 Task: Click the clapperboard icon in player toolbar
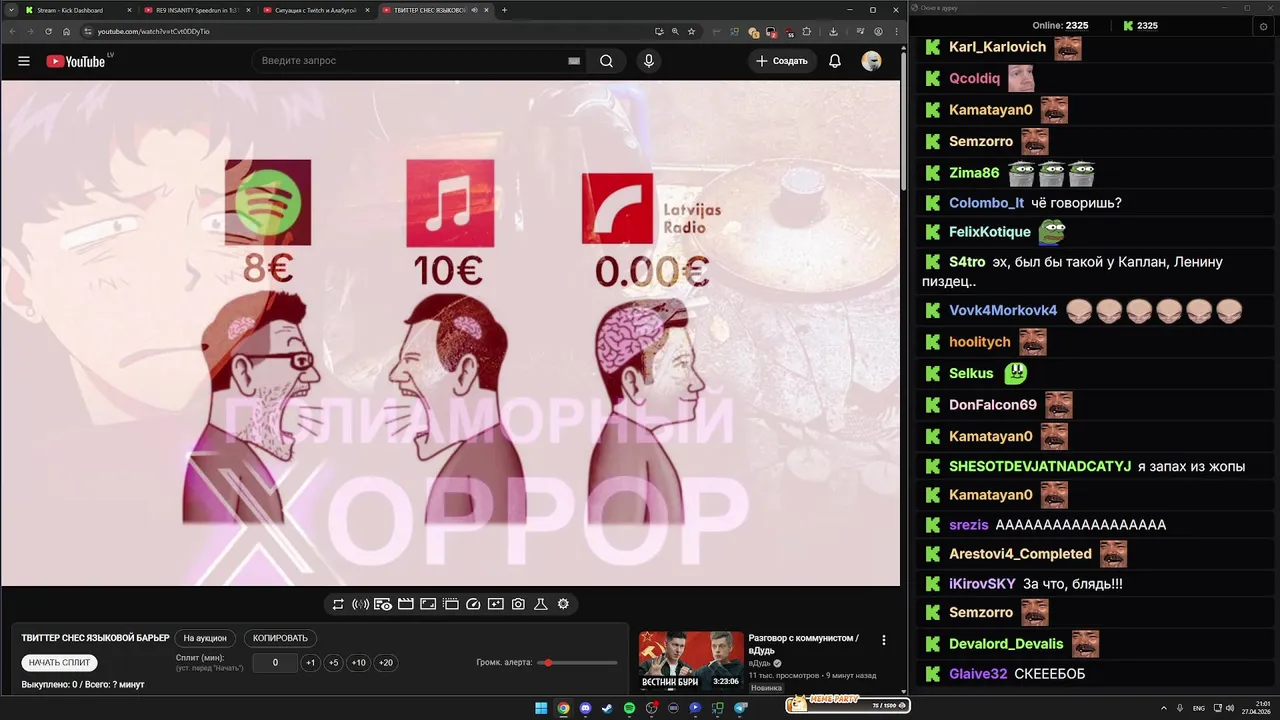coord(405,604)
